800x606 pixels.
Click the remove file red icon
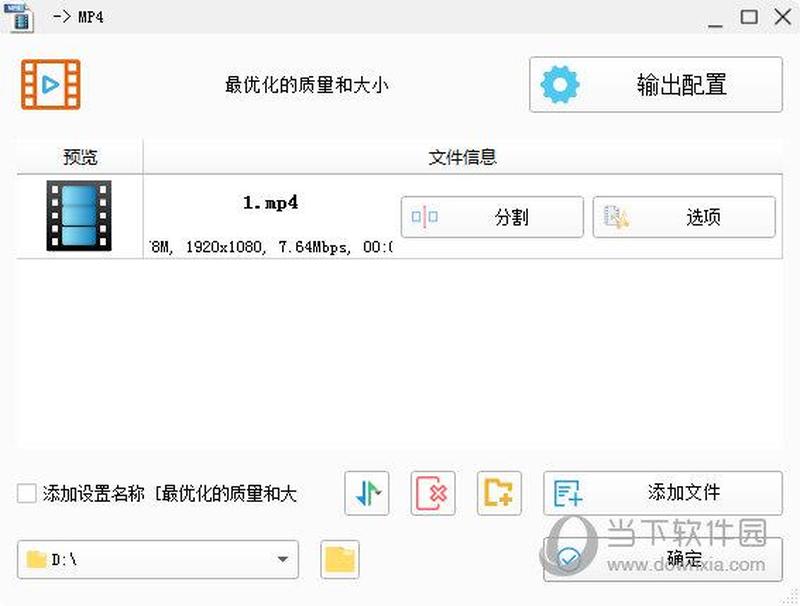[x=433, y=493]
